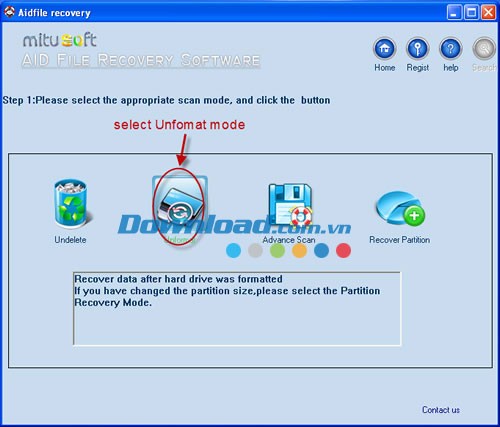Click the Regist label text
500x427 pixels.
click(x=417, y=68)
